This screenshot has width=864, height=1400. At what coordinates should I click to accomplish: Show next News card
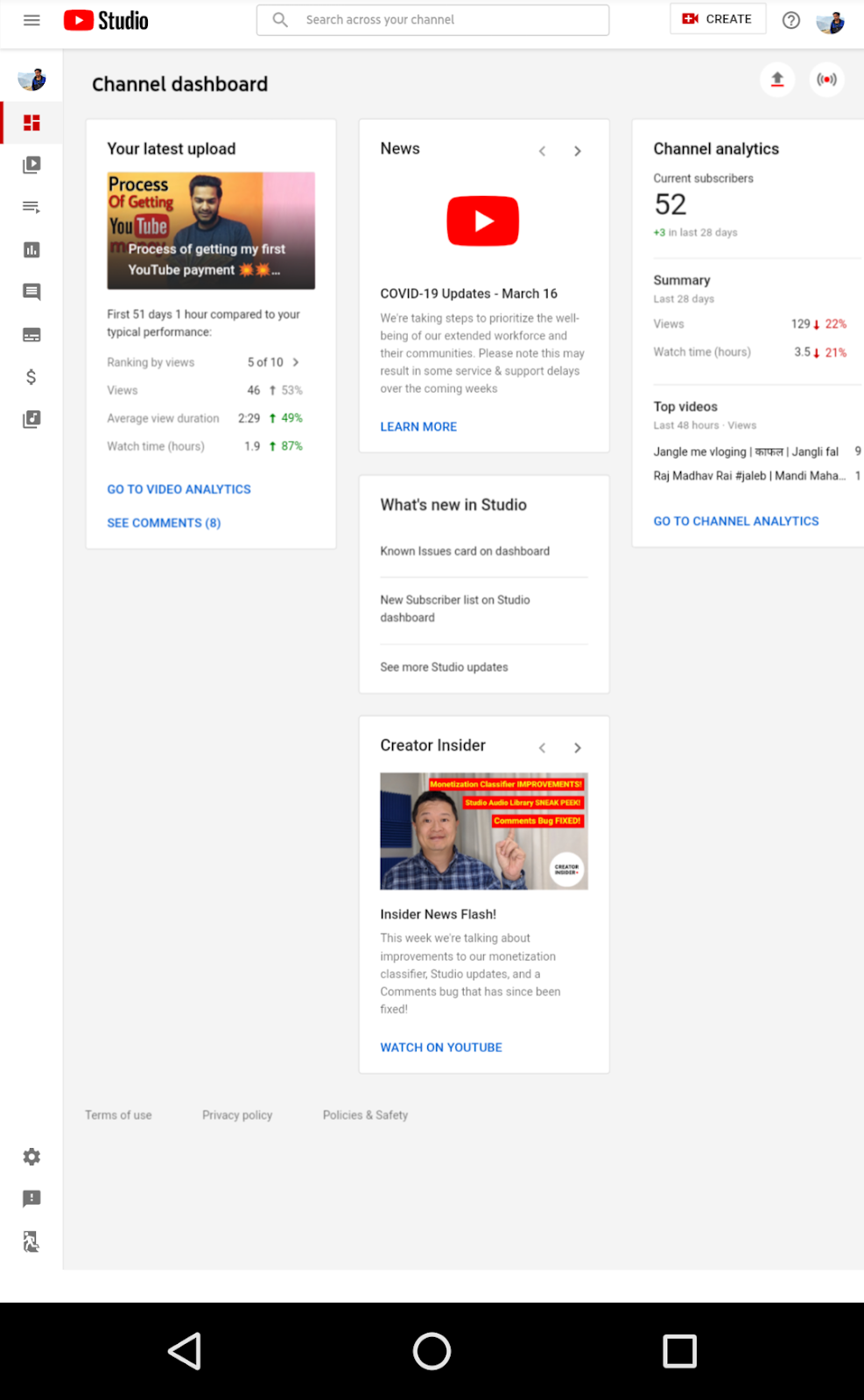tap(578, 151)
